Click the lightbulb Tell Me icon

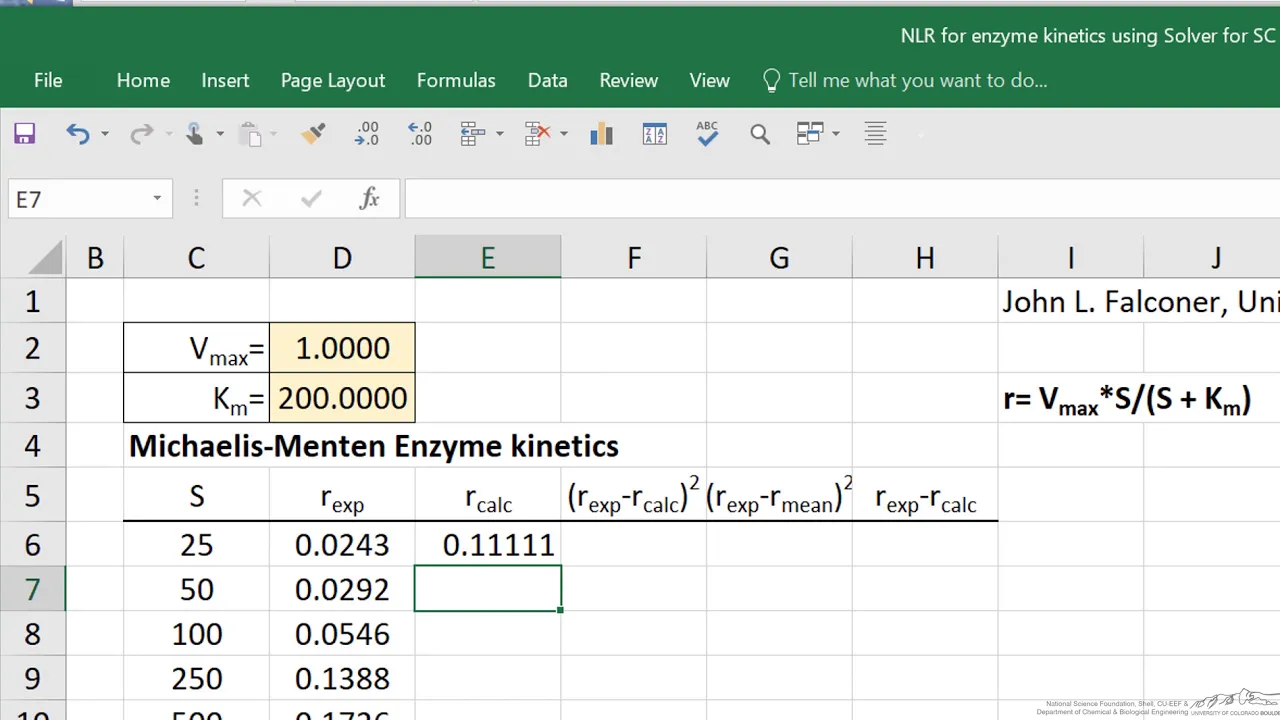coord(771,81)
